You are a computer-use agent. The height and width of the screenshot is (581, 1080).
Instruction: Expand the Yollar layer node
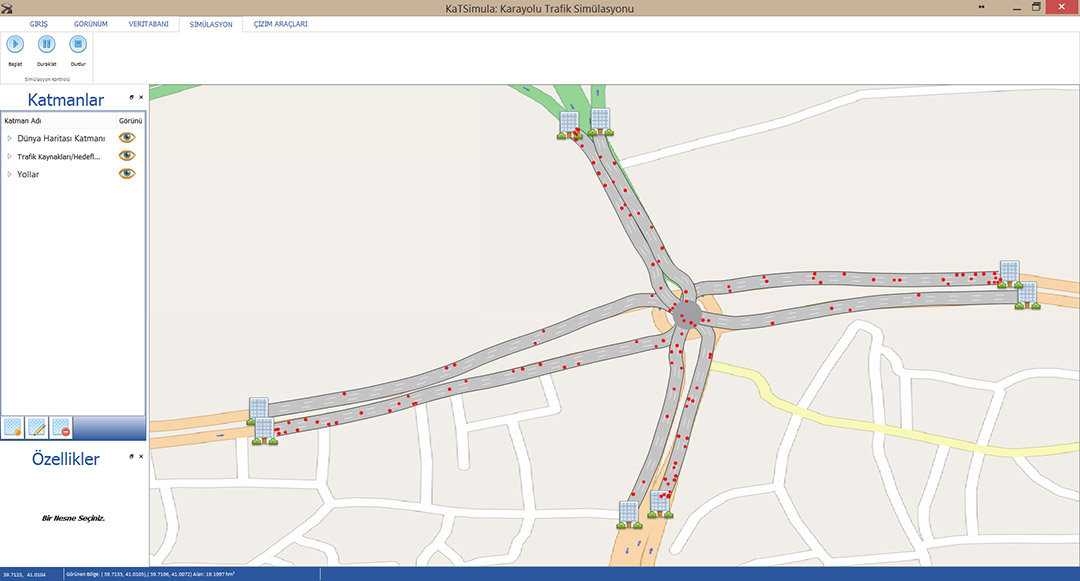pos(9,174)
